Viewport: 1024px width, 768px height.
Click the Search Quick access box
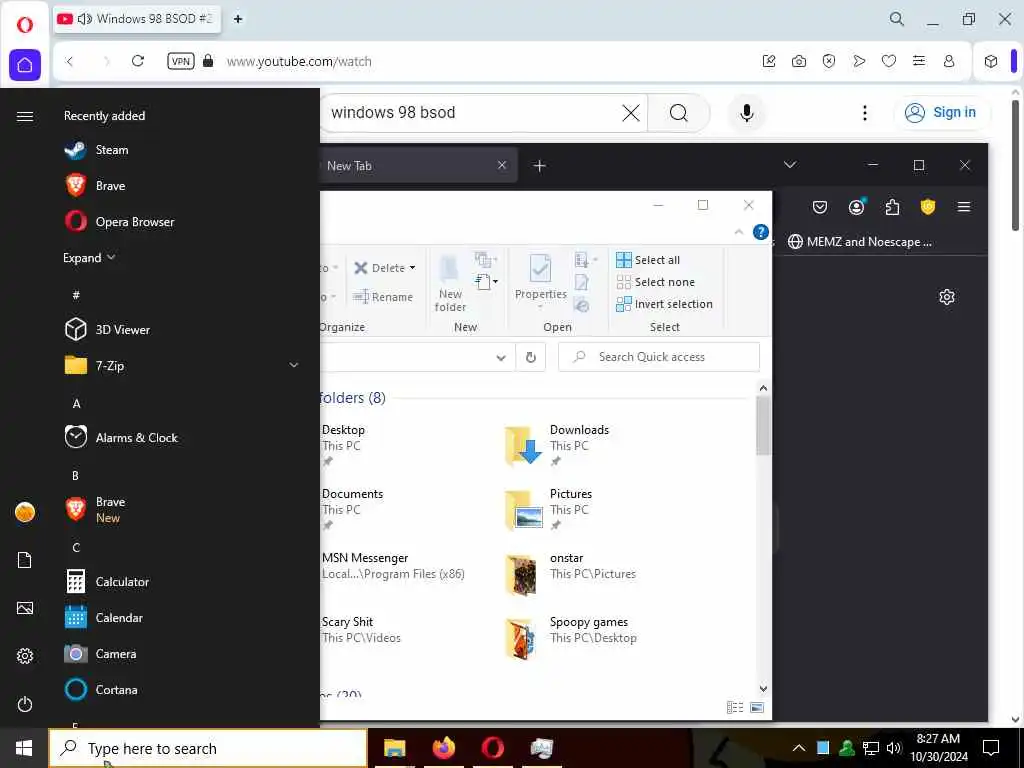coord(659,357)
